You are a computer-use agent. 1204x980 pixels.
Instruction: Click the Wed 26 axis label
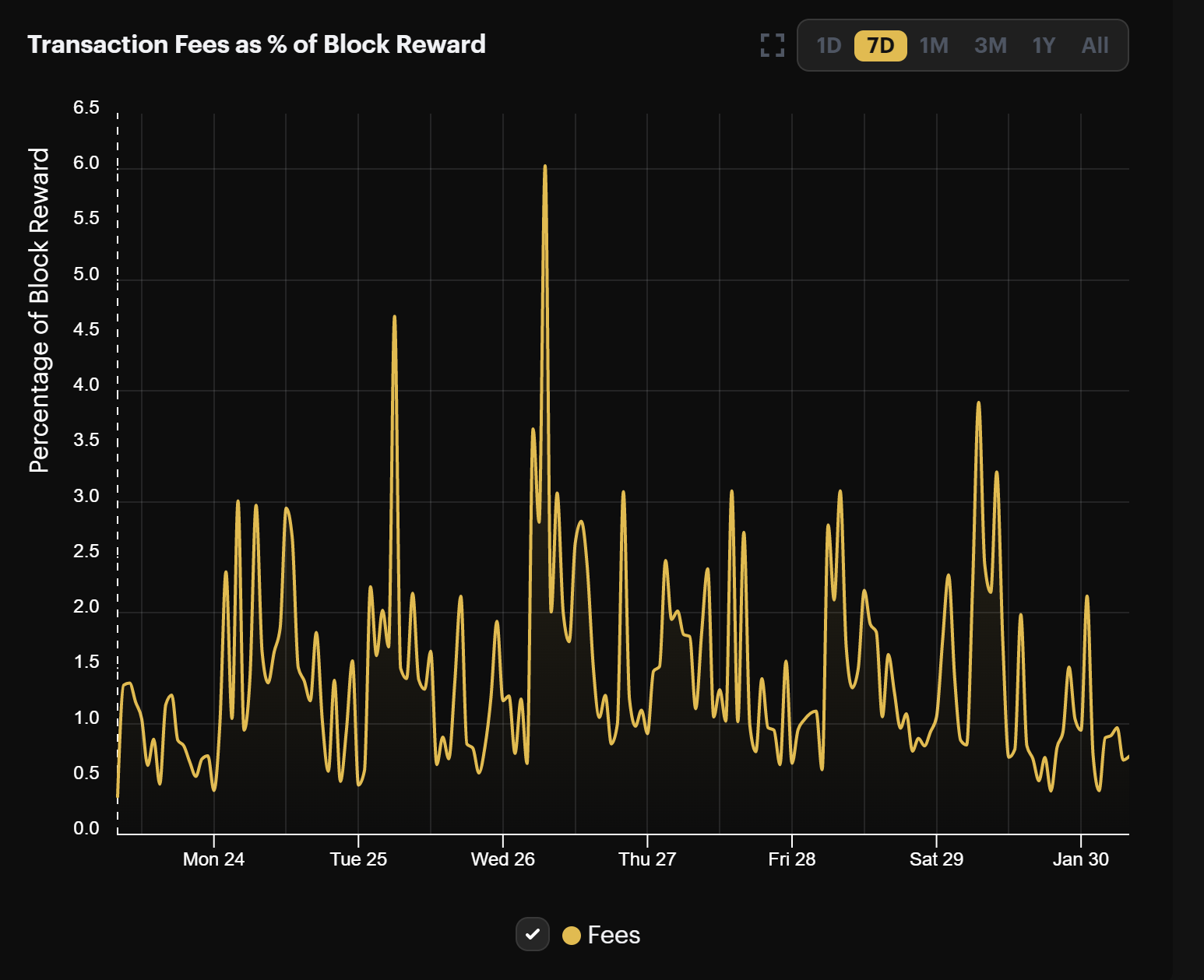[503, 859]
